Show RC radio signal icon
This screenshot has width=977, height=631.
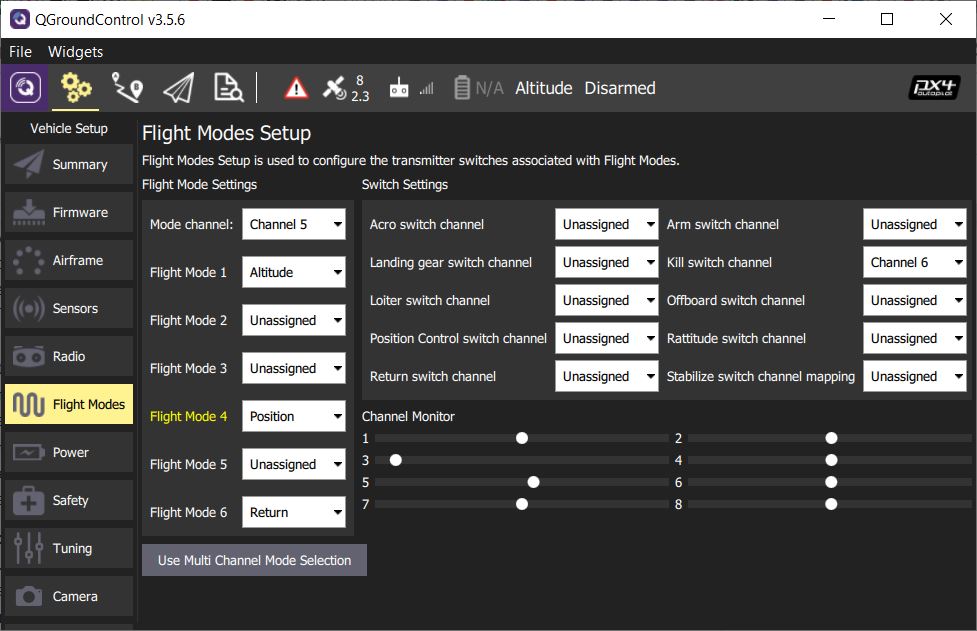point(399,88)
